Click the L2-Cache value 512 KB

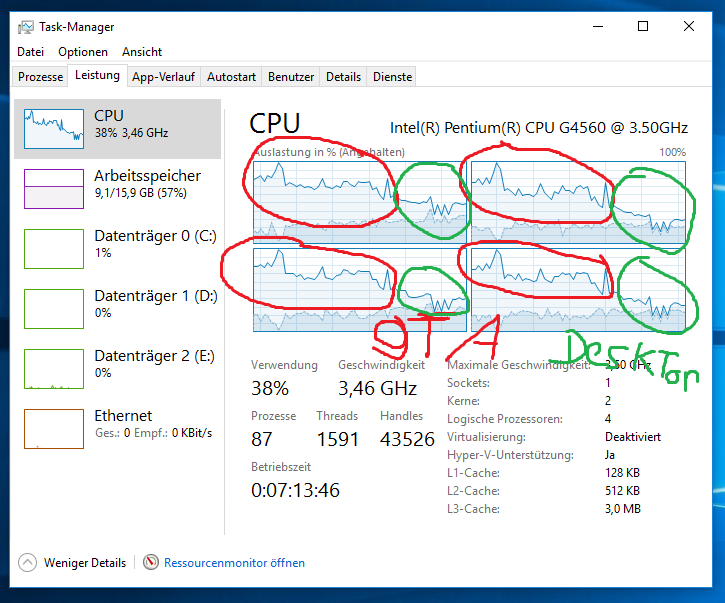(622, 491)
